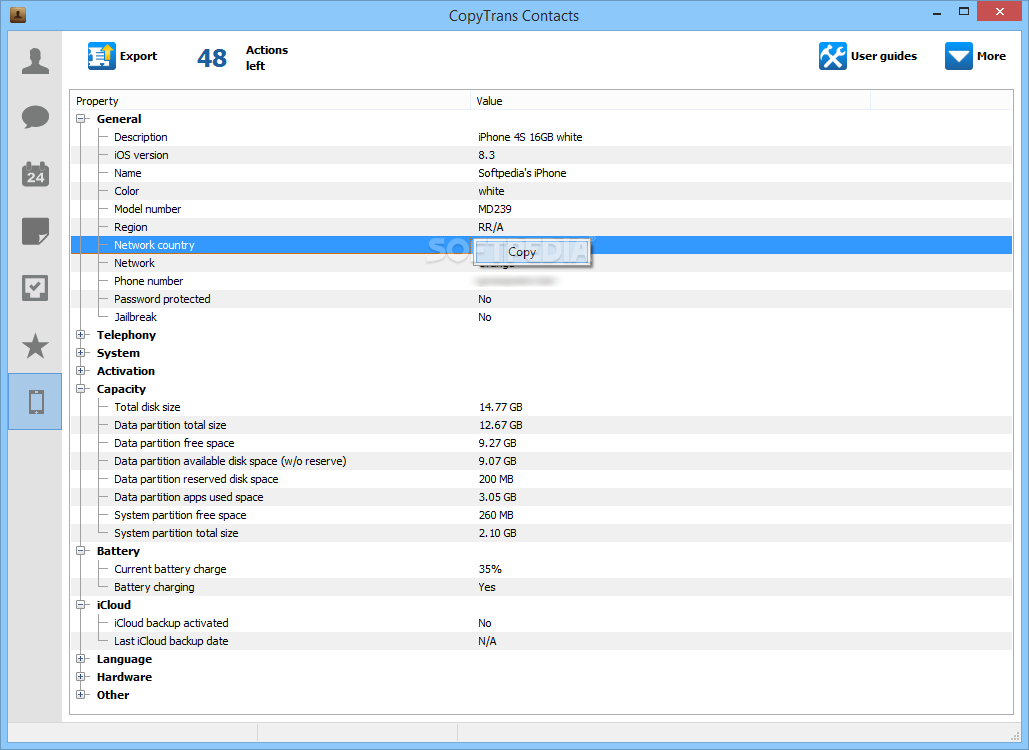The height and width of the screenshot is (750, 1029).
Task: Open the Notes sidebar section
Action: tap(35, 231)
